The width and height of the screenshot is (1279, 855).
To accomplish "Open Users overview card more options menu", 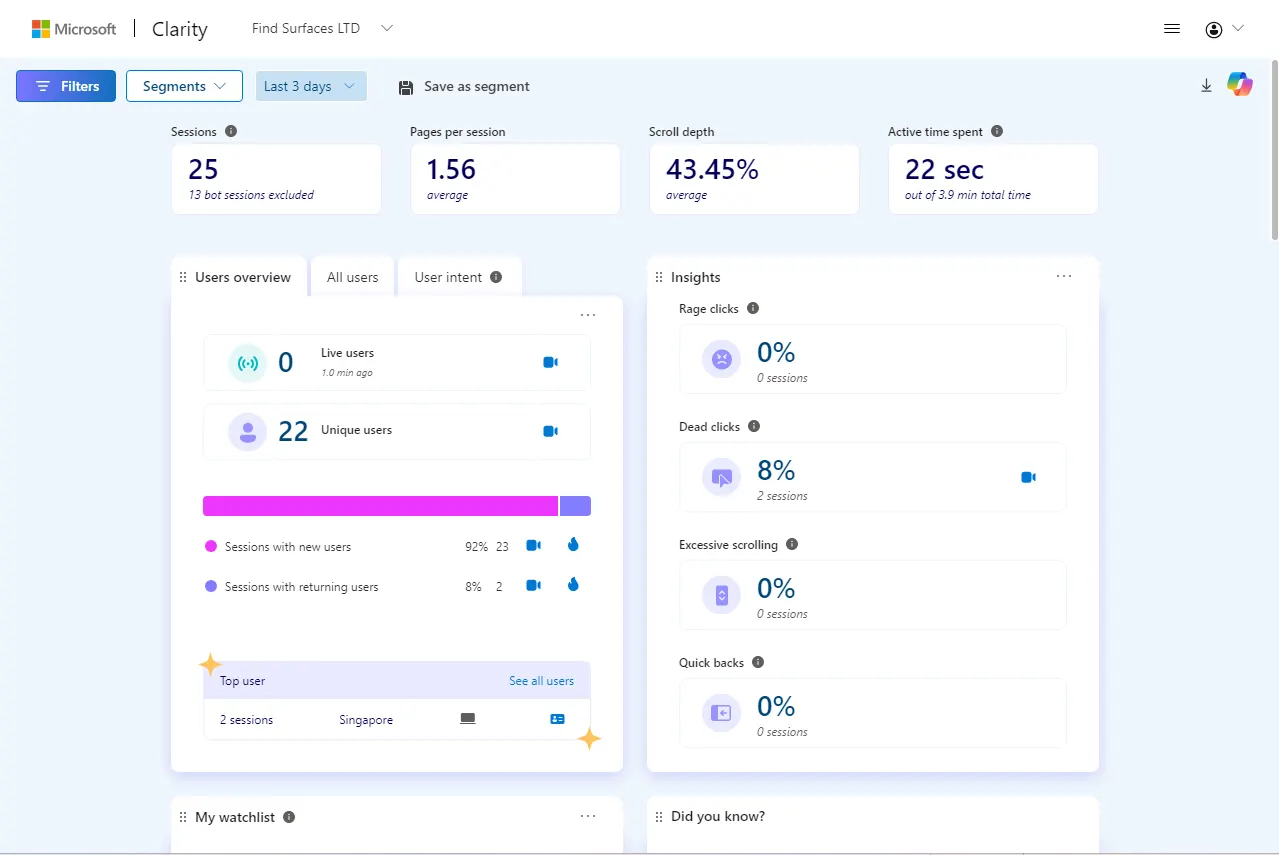I will (x=588, y=315).
